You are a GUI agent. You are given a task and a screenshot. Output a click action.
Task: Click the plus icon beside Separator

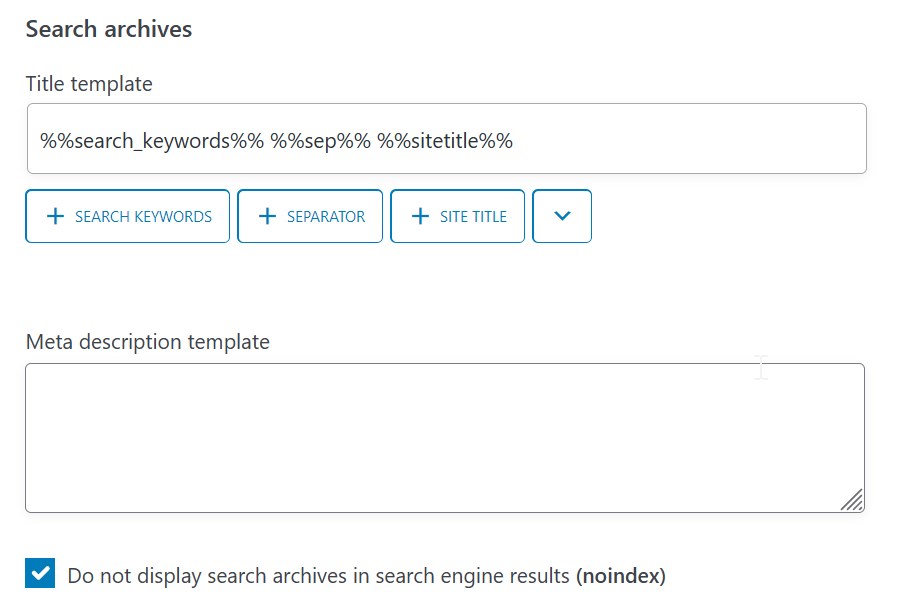pos(267,216)
